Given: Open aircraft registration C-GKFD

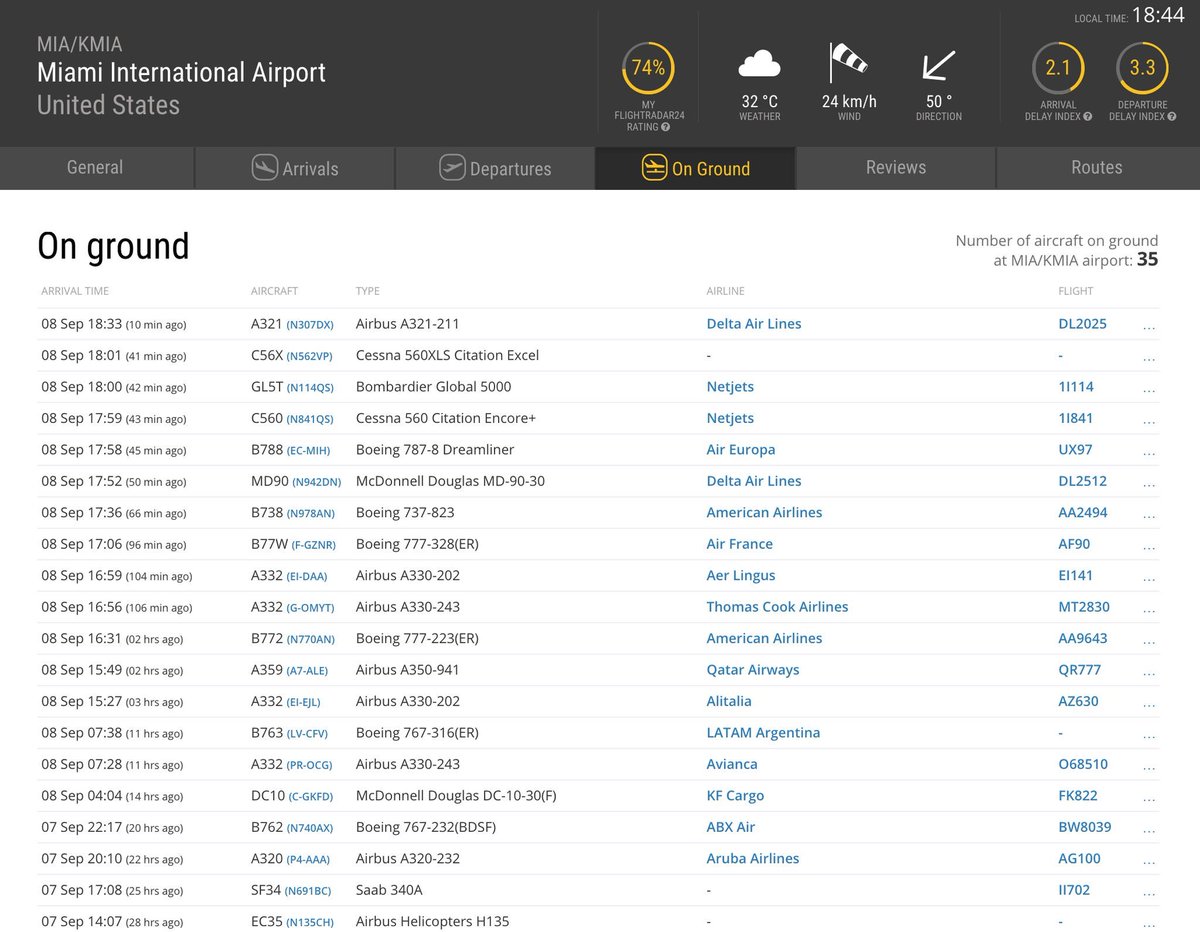Looking at the screenshot, I should [311, 797].
